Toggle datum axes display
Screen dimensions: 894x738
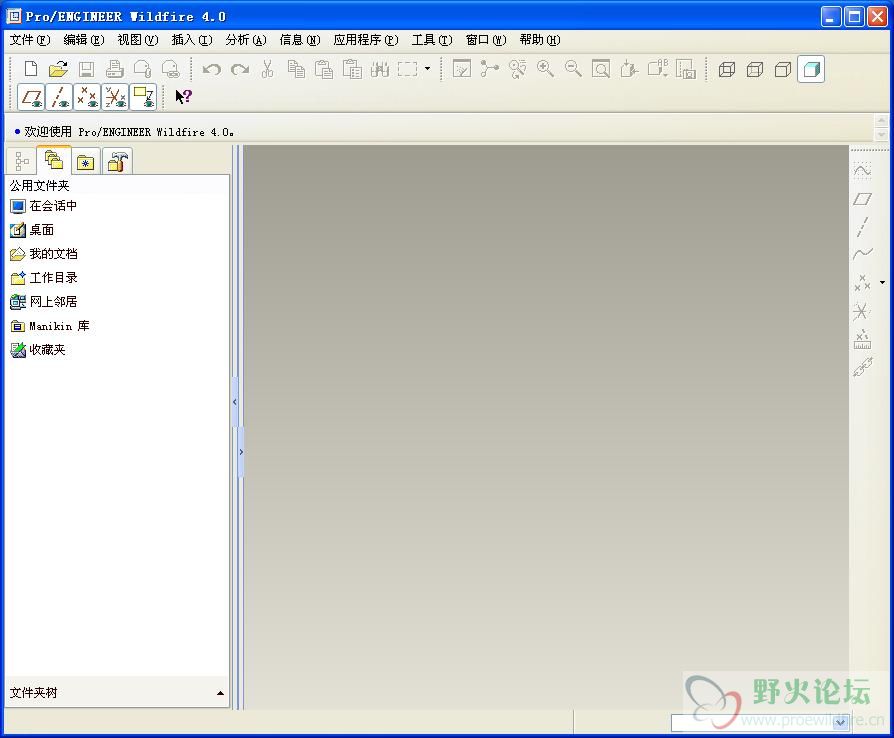point(59,97)
